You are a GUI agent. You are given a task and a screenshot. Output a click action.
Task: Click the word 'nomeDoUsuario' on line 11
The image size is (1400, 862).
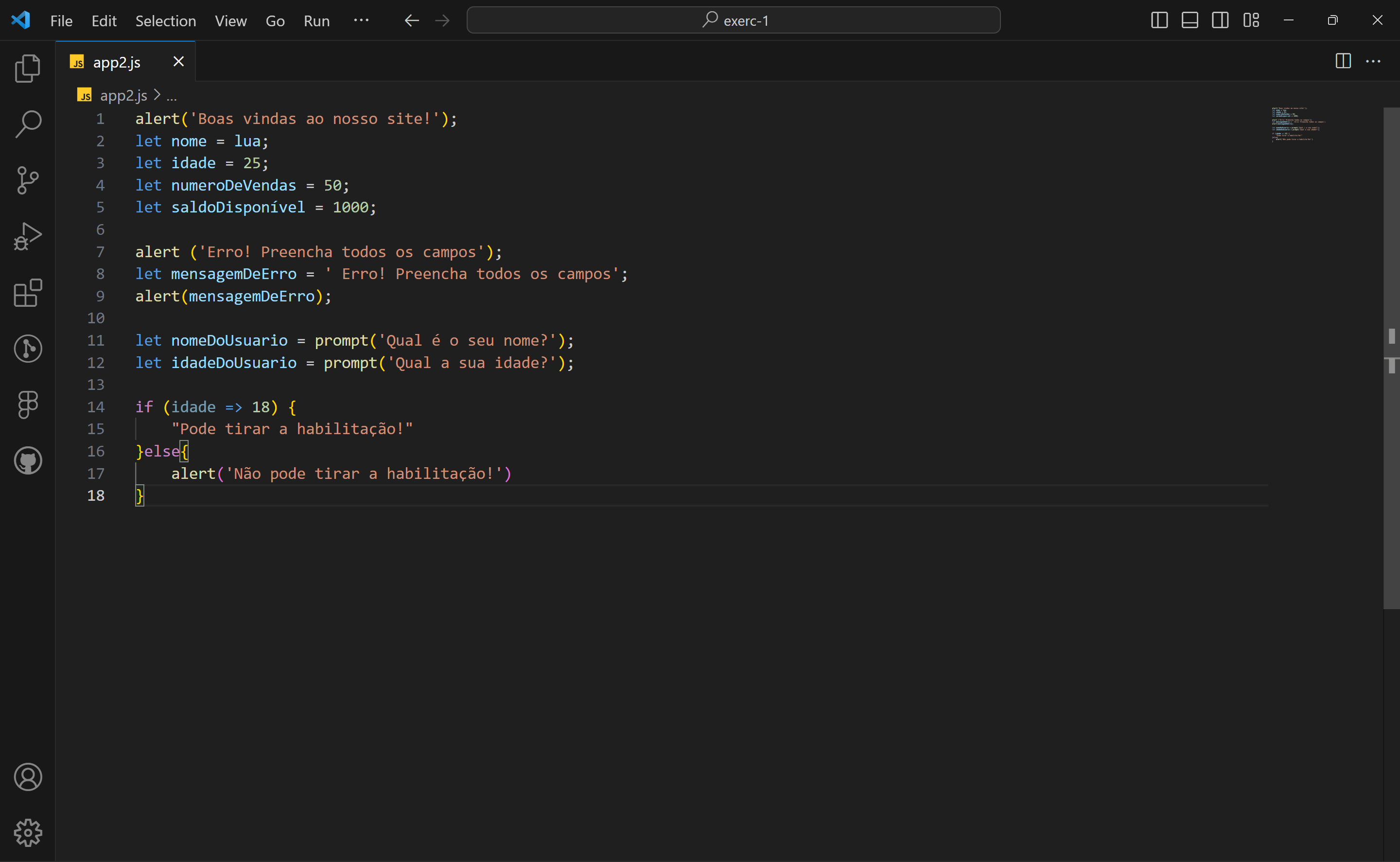click(229, 340)
